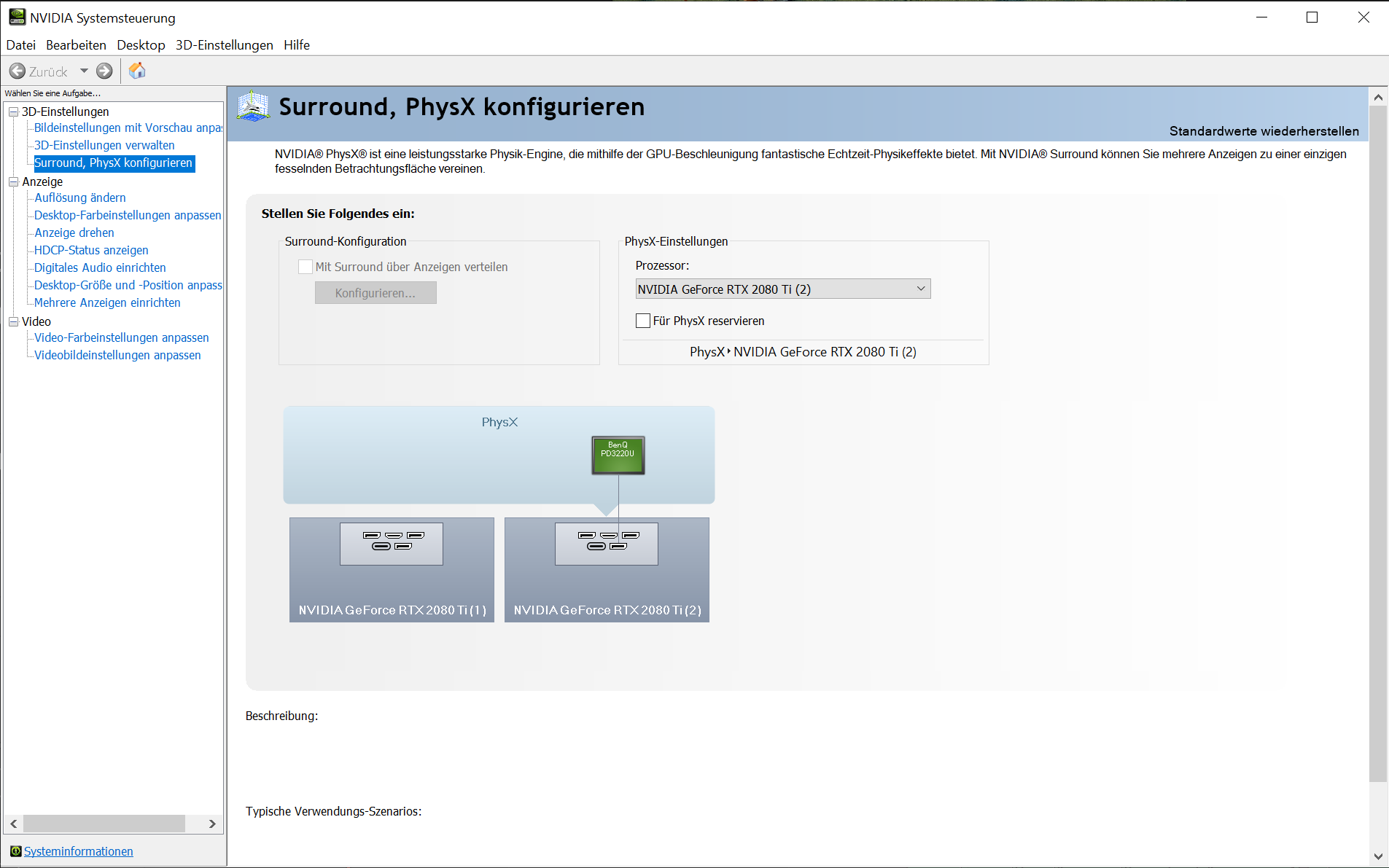This screenshot has height=868, width=1389.
Task: Open the Datei menu
Action: click(x=21, y=45)
